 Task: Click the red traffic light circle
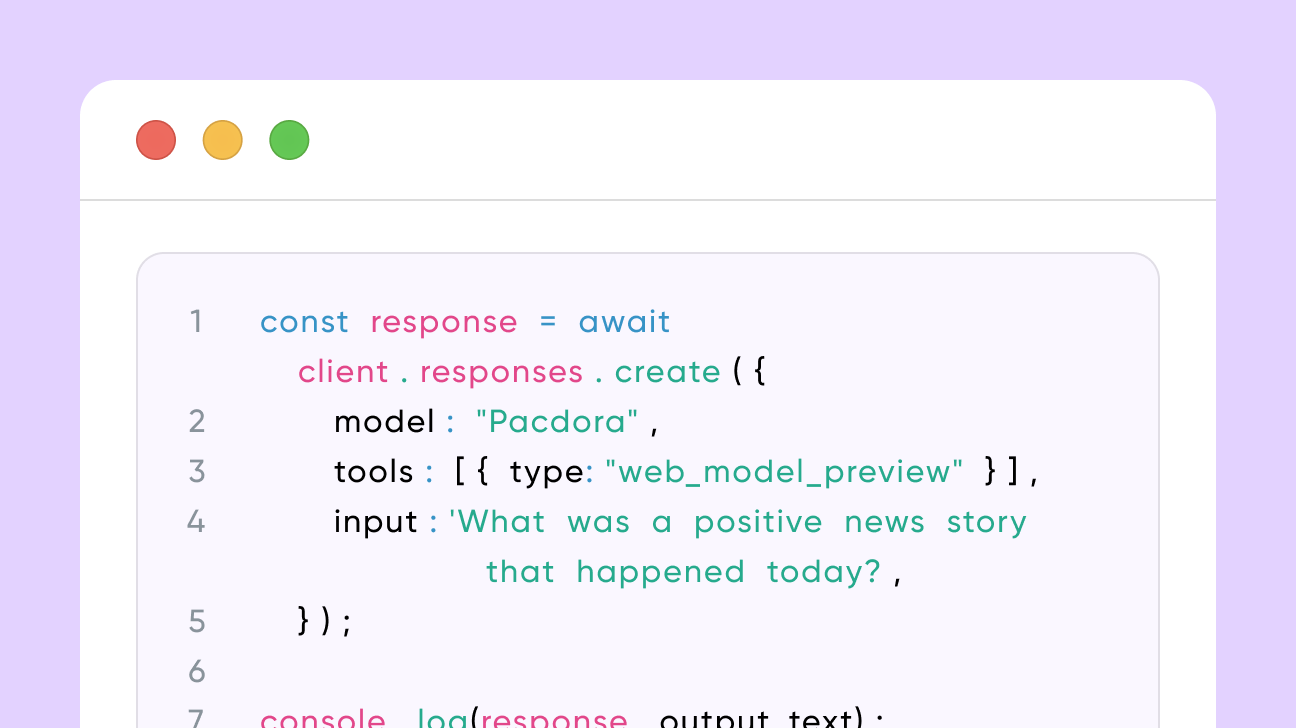[x=156, y=140]
